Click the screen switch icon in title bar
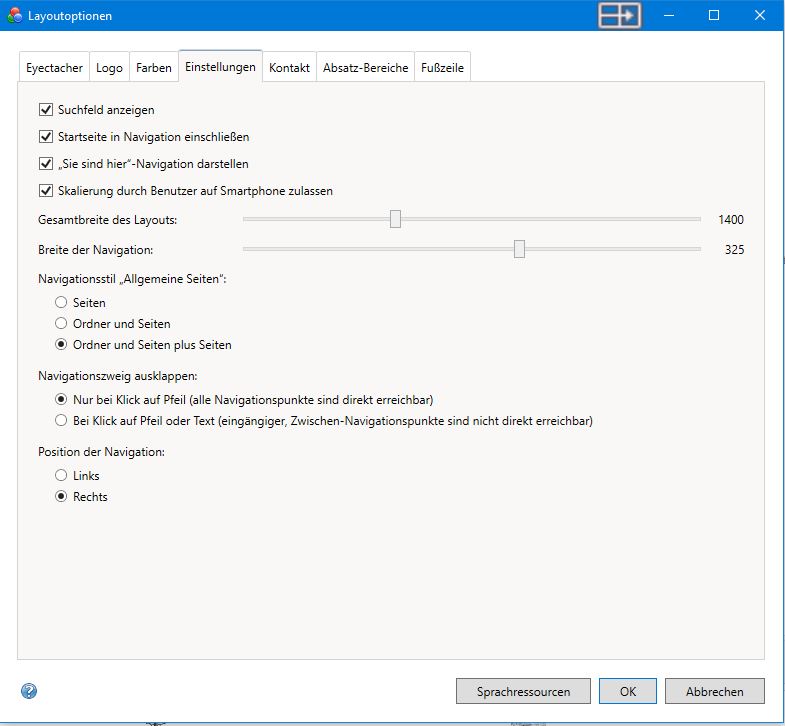 (x=621, y=15)
